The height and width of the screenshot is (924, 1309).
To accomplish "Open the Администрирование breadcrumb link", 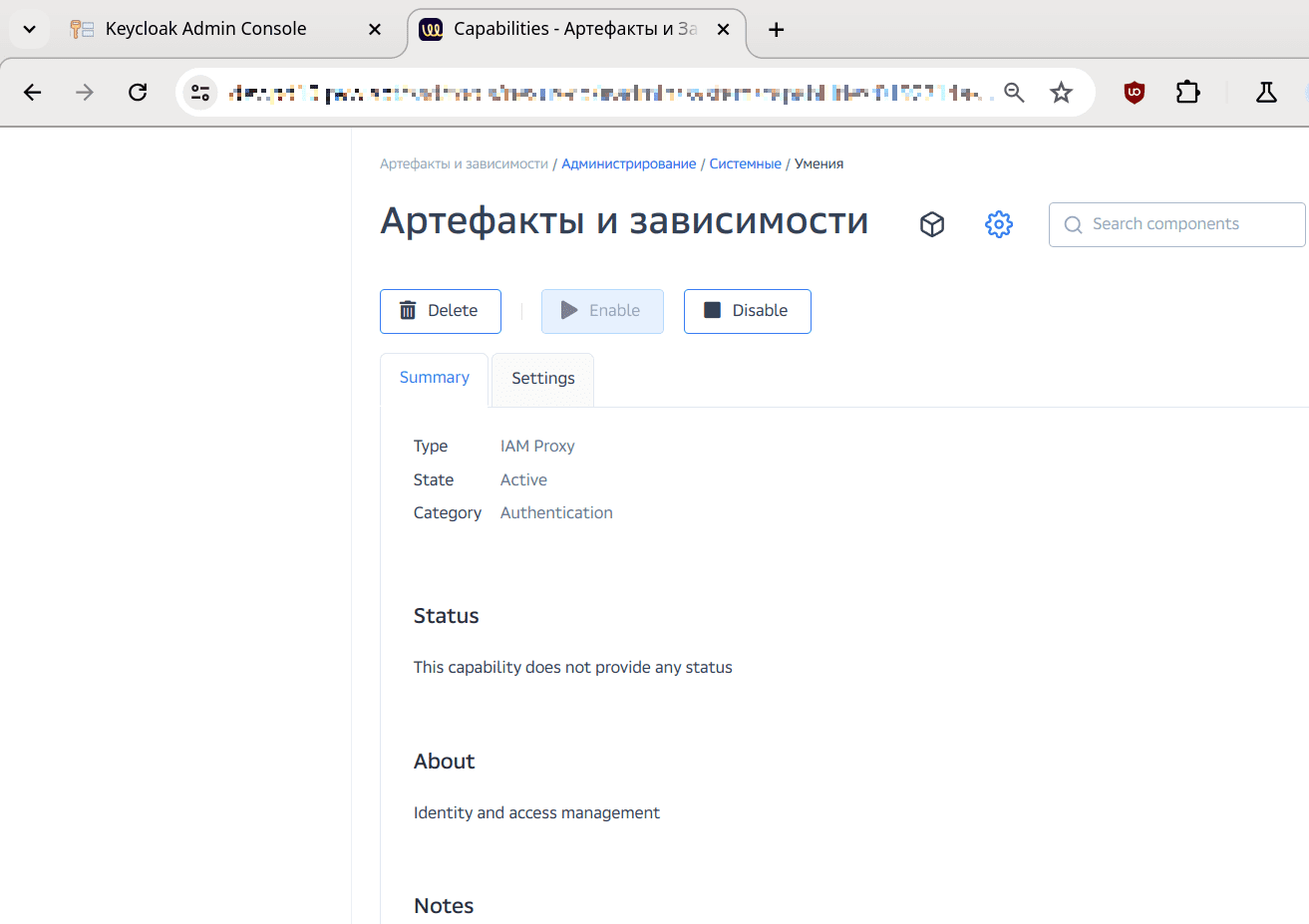I will (x=628, y=164).
